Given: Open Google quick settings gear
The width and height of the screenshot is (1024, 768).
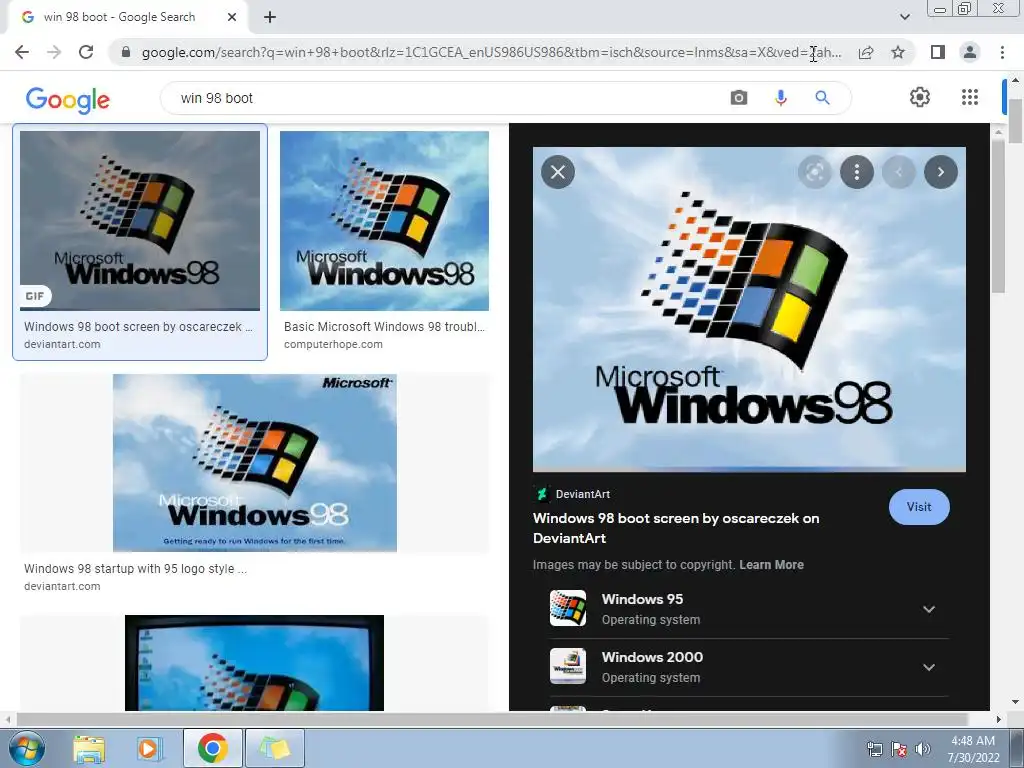Looking at the screenshot, I should (x=920, y=97).
